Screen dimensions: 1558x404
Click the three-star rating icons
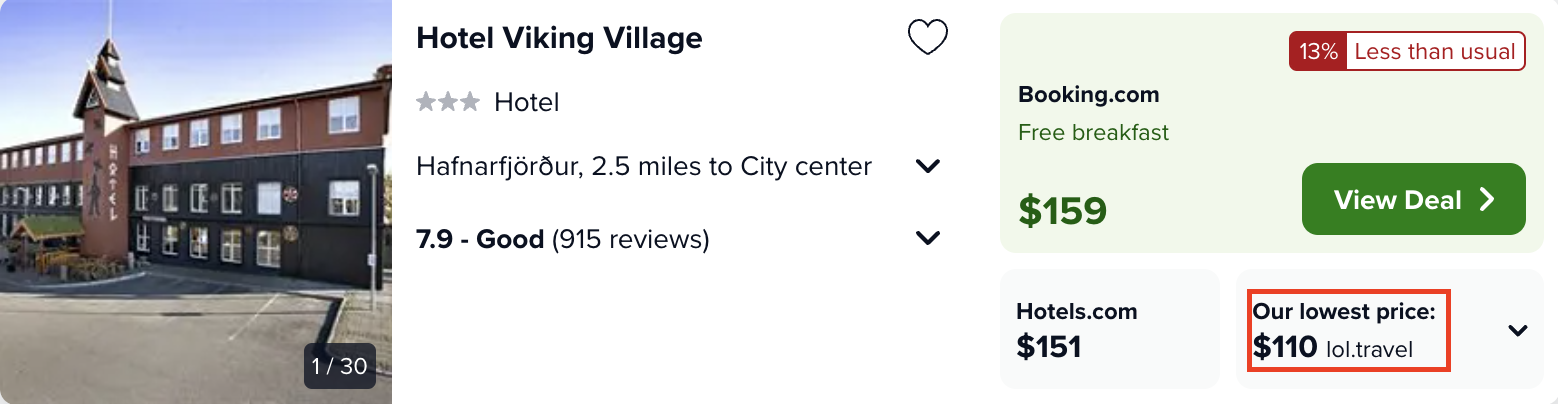(x=448, y=102)
